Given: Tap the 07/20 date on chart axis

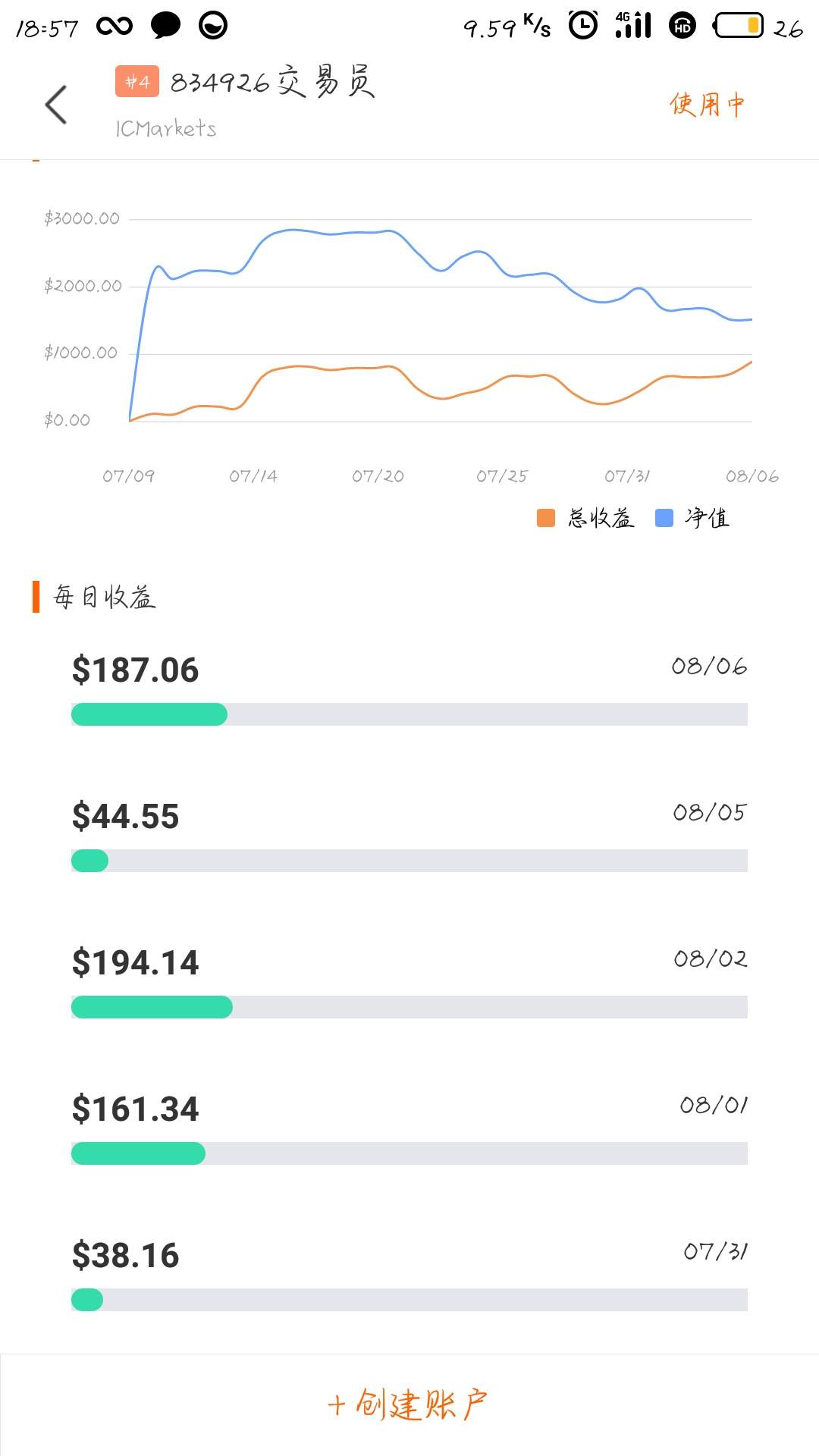Looking at the screenshot, I should point(378,476).
